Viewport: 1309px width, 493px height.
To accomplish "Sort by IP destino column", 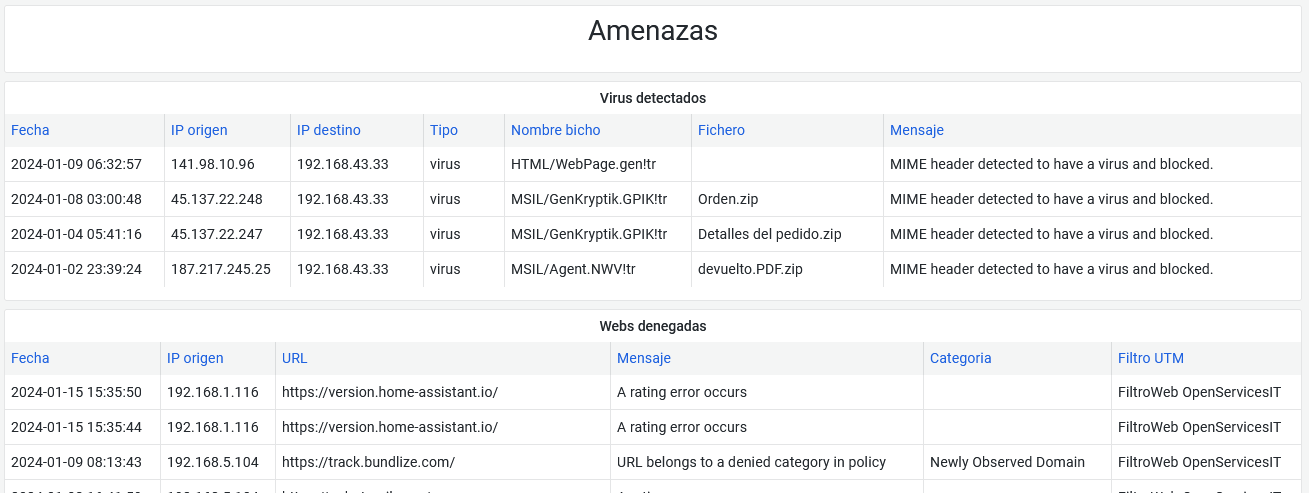I will point(328,130).
